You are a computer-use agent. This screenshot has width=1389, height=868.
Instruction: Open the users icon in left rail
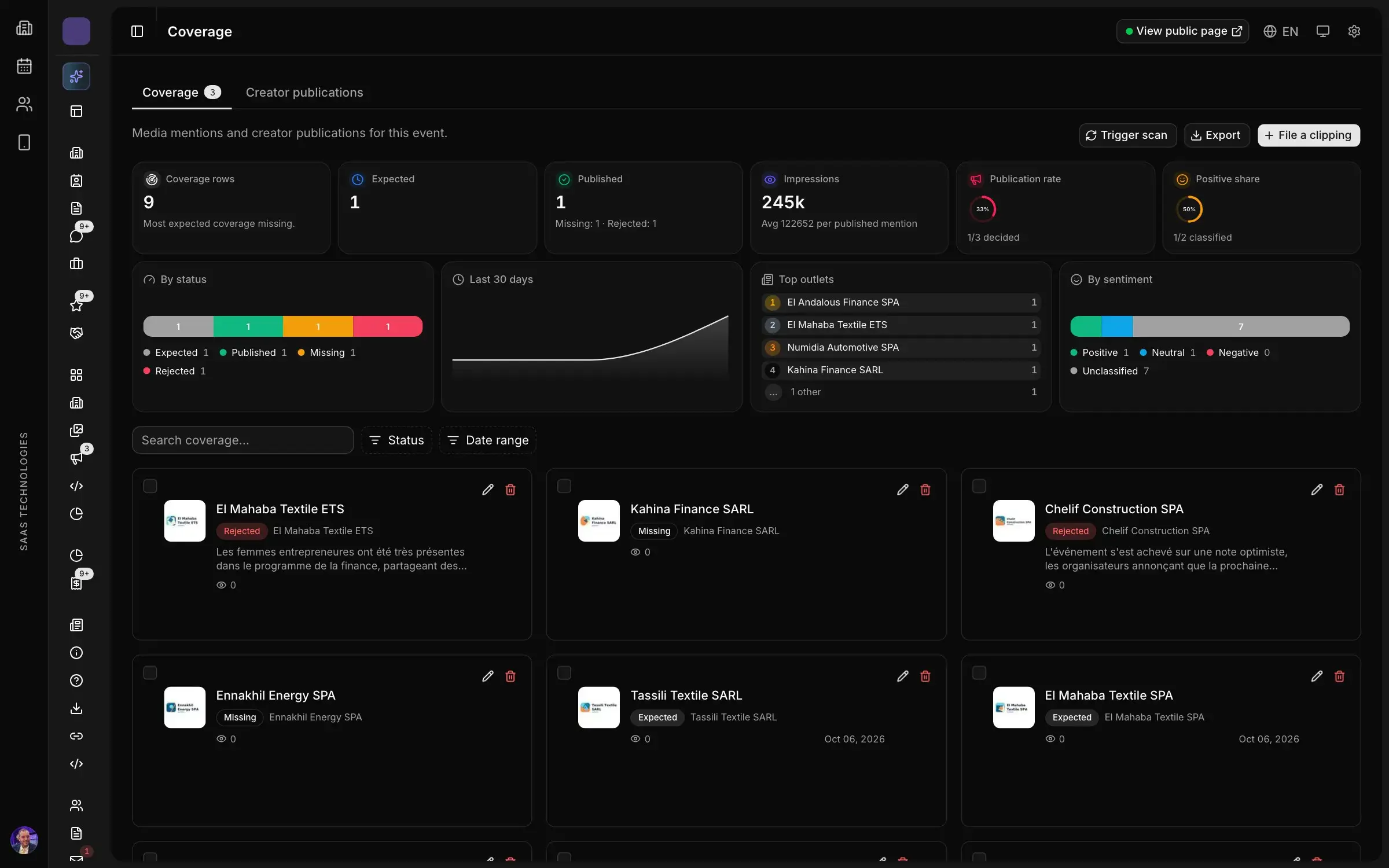point(24,104)
